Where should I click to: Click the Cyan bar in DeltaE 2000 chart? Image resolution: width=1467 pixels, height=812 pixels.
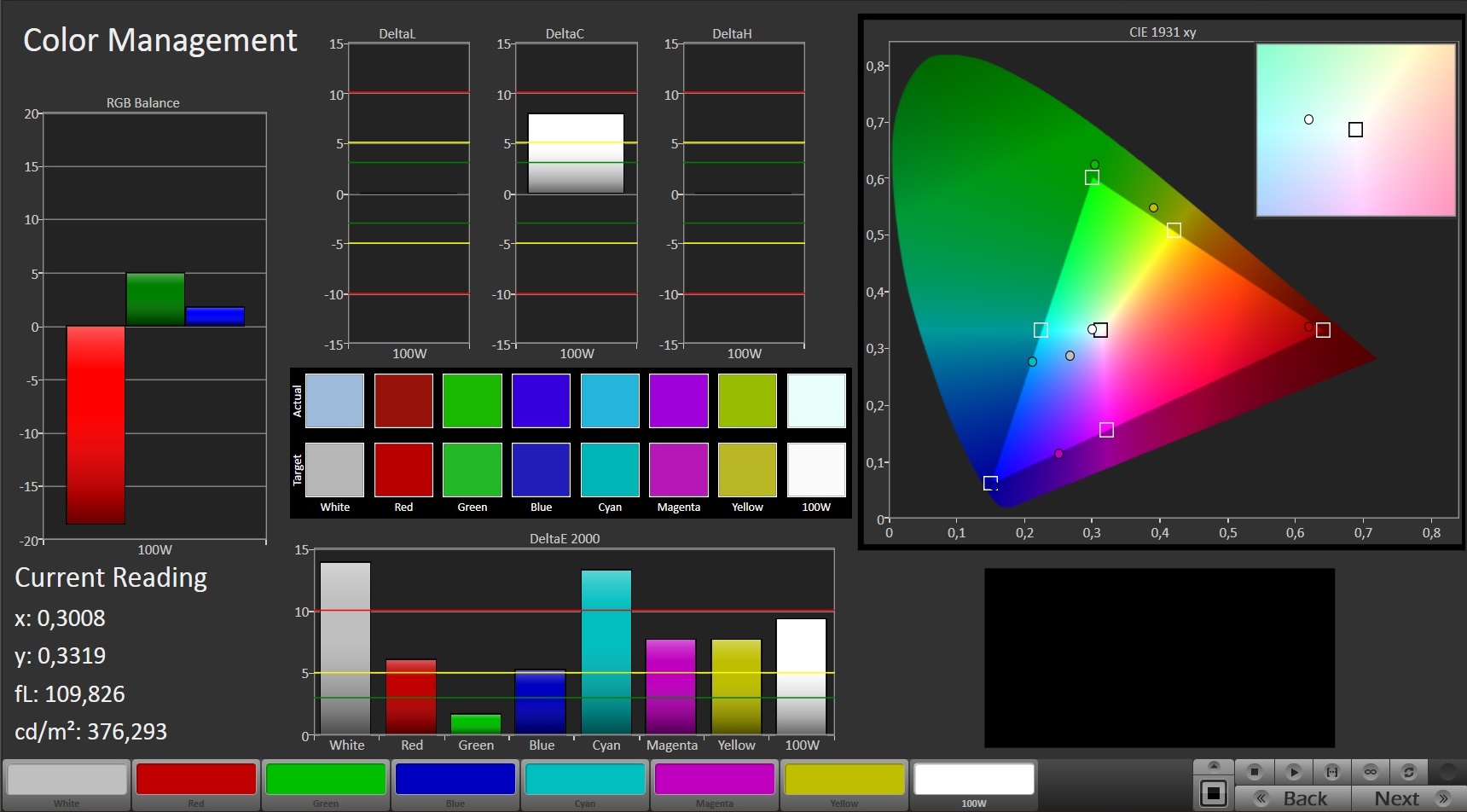click(x=606, y=652)
